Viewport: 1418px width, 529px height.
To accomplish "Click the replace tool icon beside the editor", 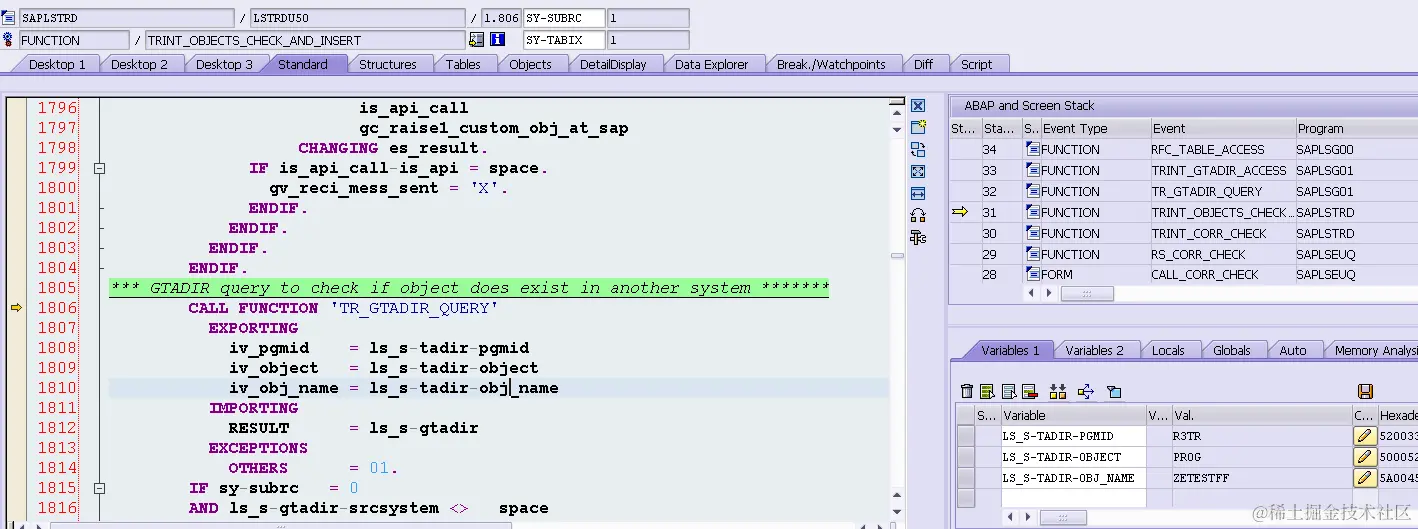I will click(918, 149).
